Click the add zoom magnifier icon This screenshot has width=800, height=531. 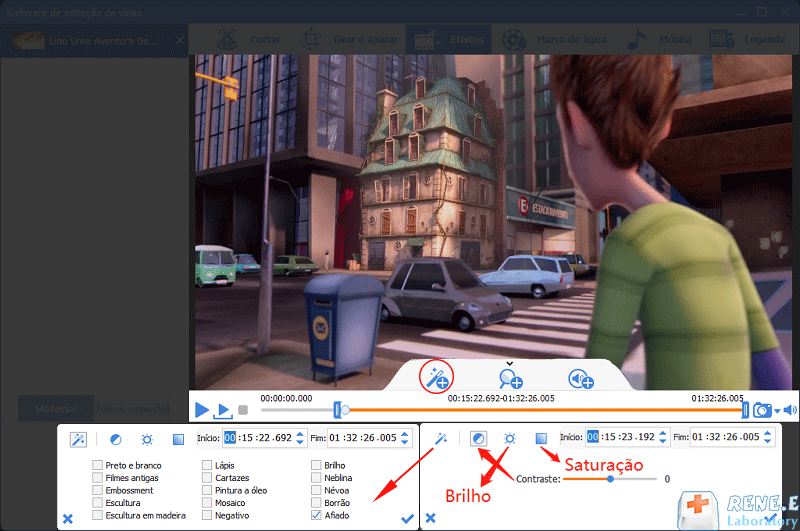click(x=510, y=379)
